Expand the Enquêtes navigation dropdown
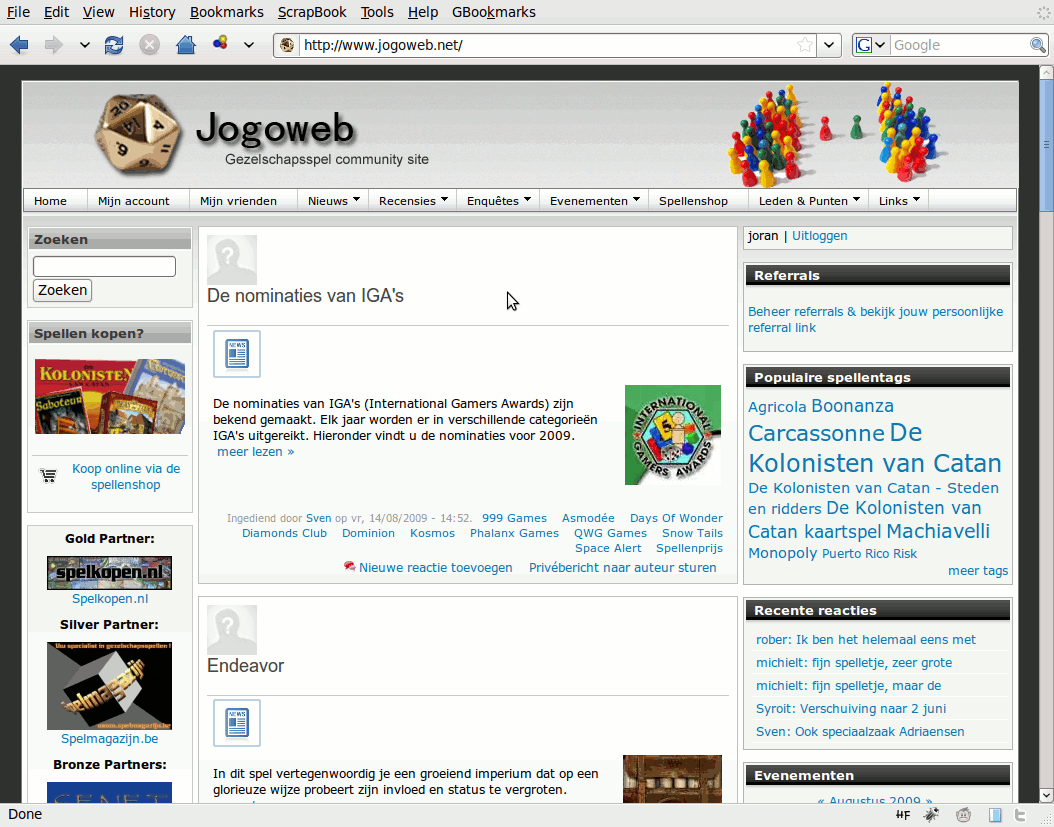Screen dimensions: 1054x827 [x=528, y=199]
